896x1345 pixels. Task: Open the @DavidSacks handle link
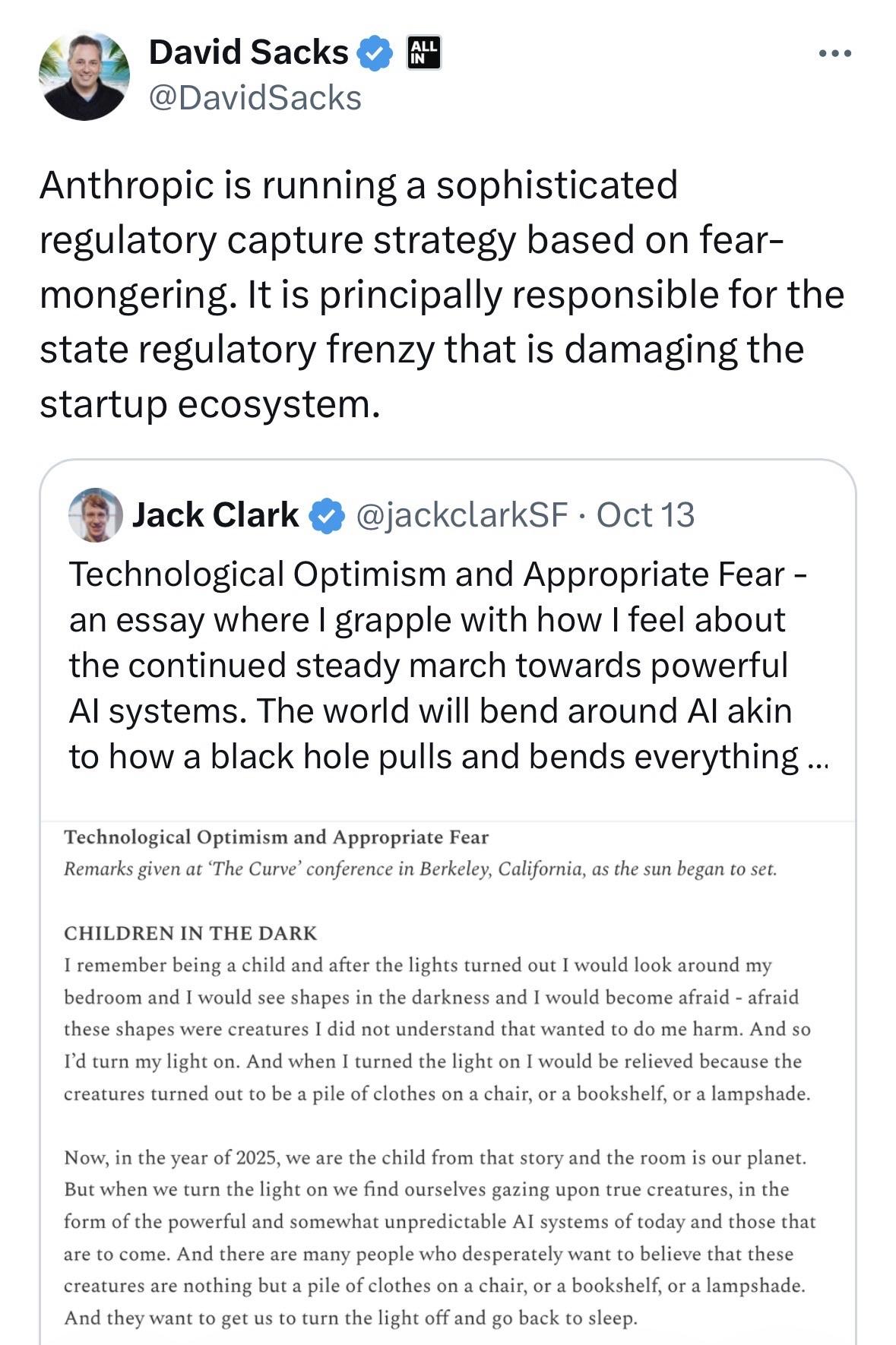[x=255, y=98]
